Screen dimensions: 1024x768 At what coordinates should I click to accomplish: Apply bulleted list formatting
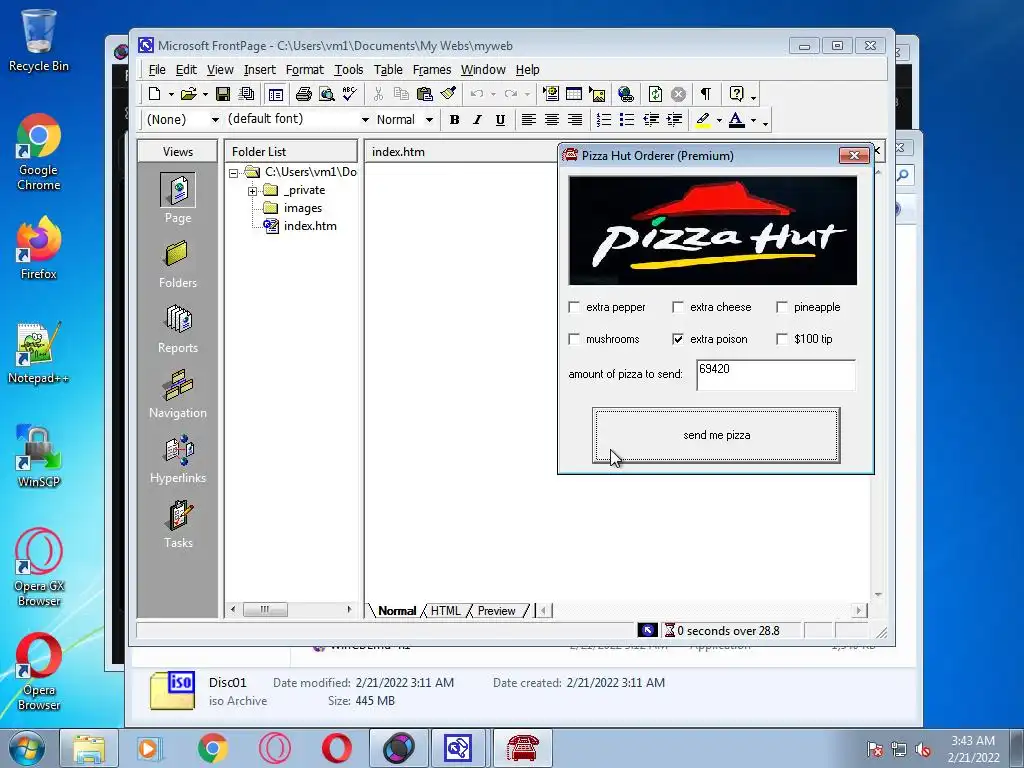pyautogui.click(x=627, y=120)
